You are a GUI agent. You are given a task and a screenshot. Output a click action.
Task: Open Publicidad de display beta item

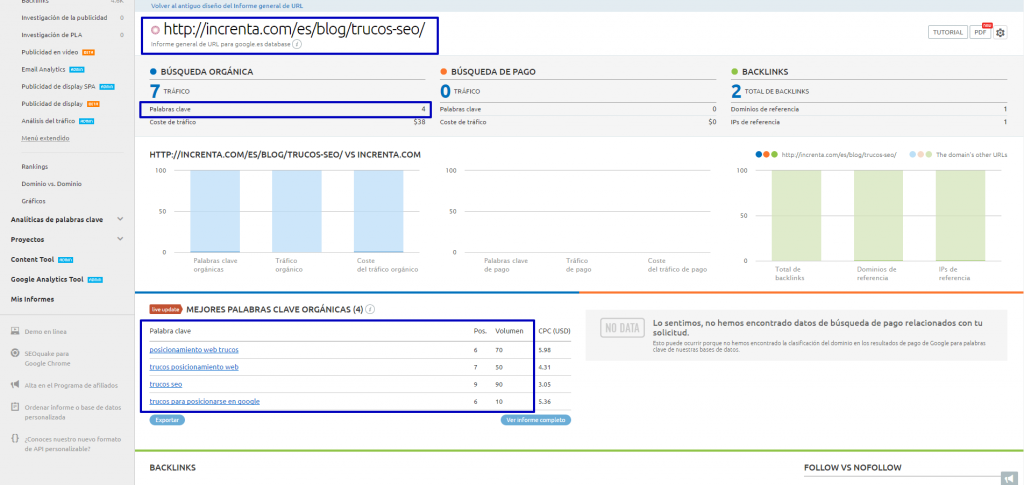click(52, 104)
